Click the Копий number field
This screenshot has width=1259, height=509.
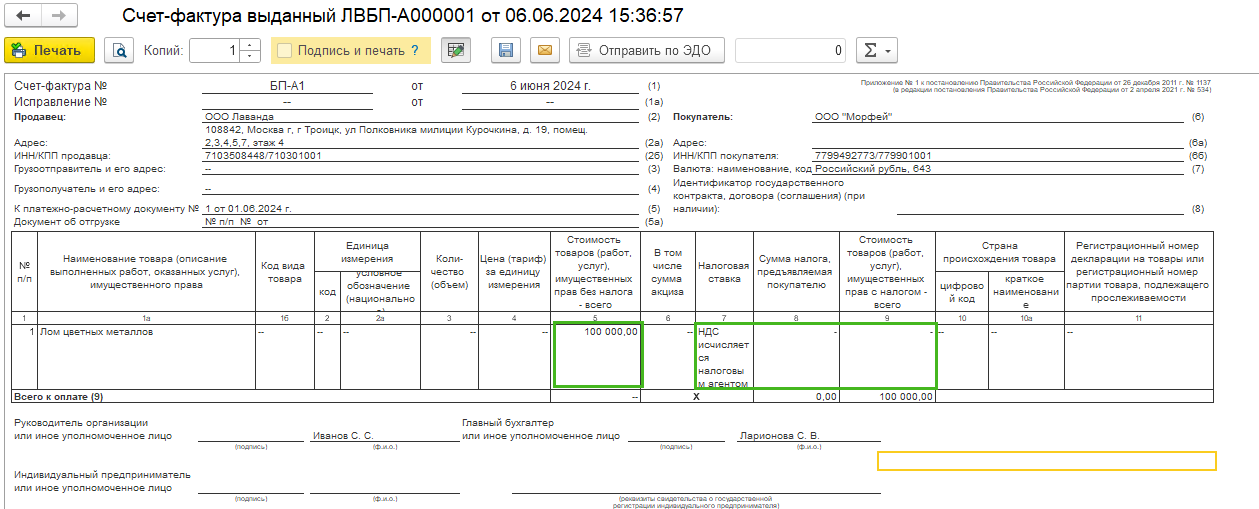coord(215,50)
